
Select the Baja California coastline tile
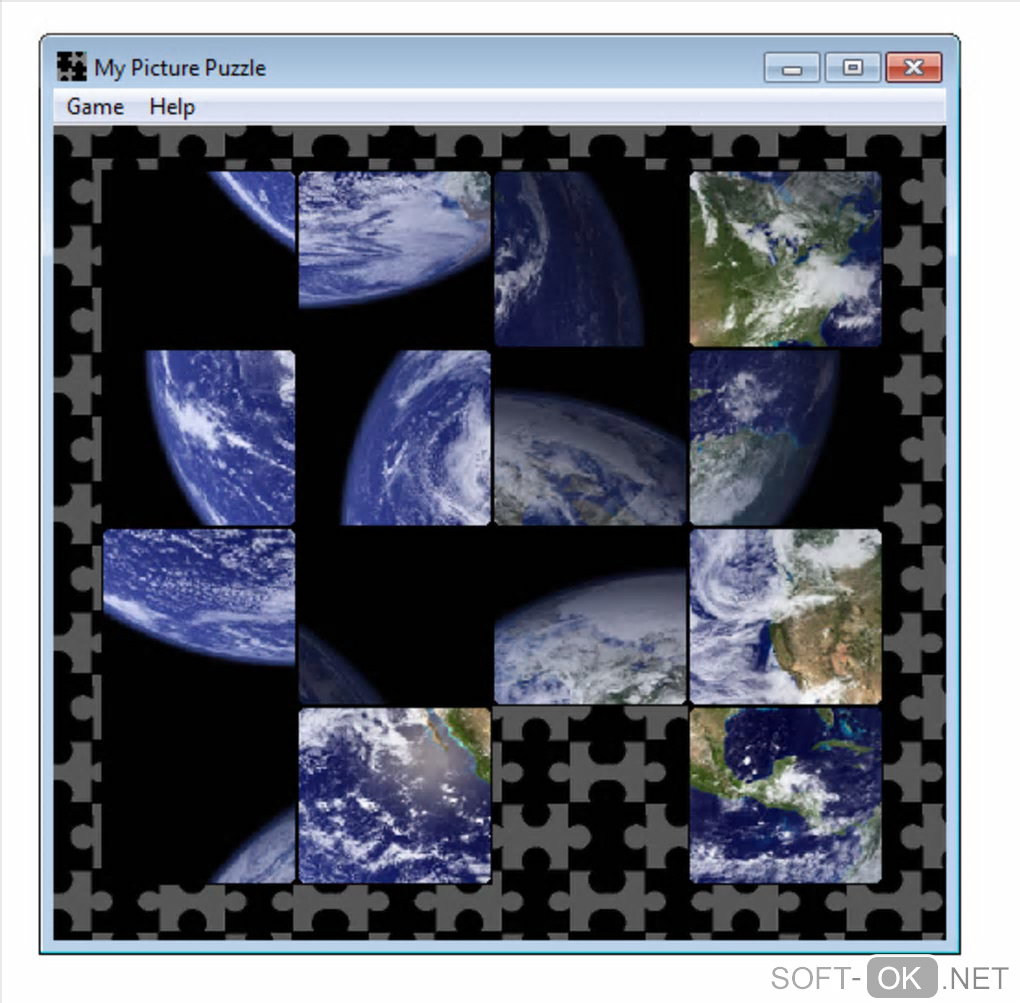394,796
